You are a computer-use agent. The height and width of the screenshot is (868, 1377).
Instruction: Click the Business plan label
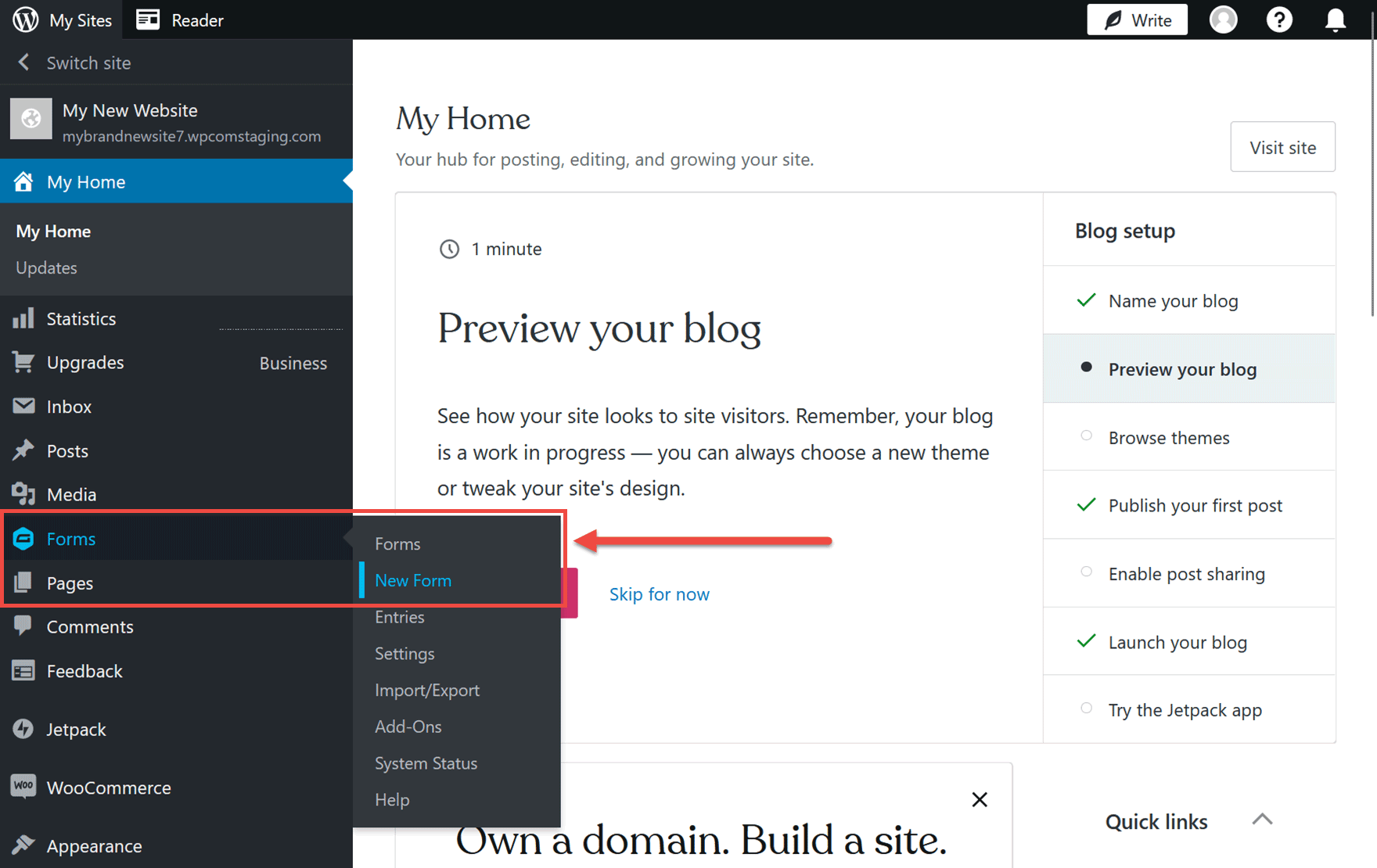pyautogui.click(x=293, y=363)
